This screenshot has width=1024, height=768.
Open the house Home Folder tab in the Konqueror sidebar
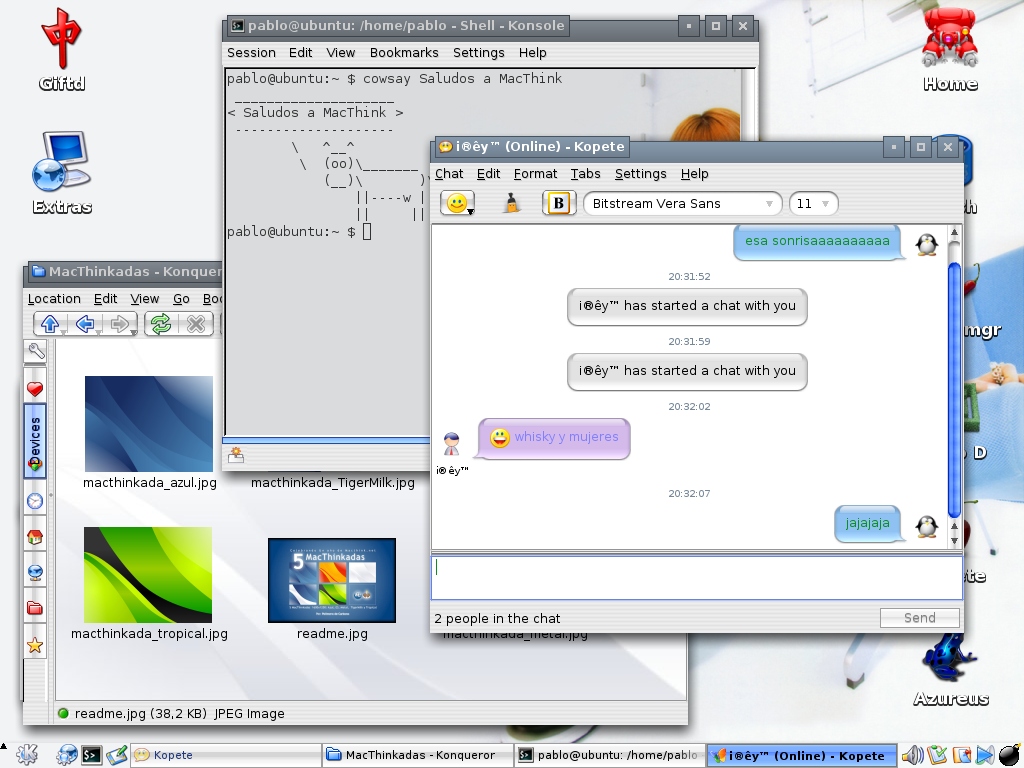click(x=35, y=537)
